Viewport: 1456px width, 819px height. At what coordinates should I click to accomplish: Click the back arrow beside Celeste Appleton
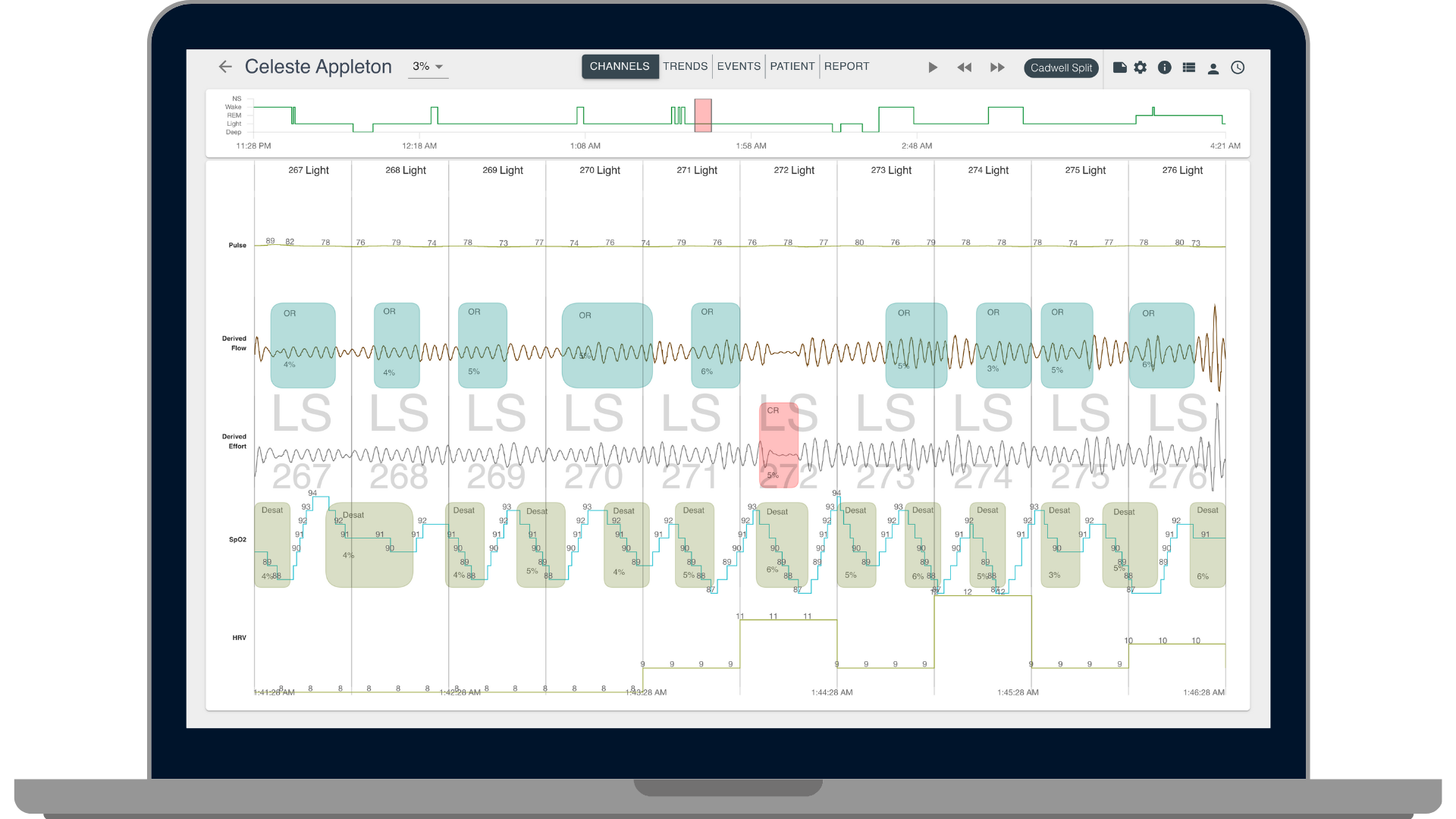(x=224, y=67)
